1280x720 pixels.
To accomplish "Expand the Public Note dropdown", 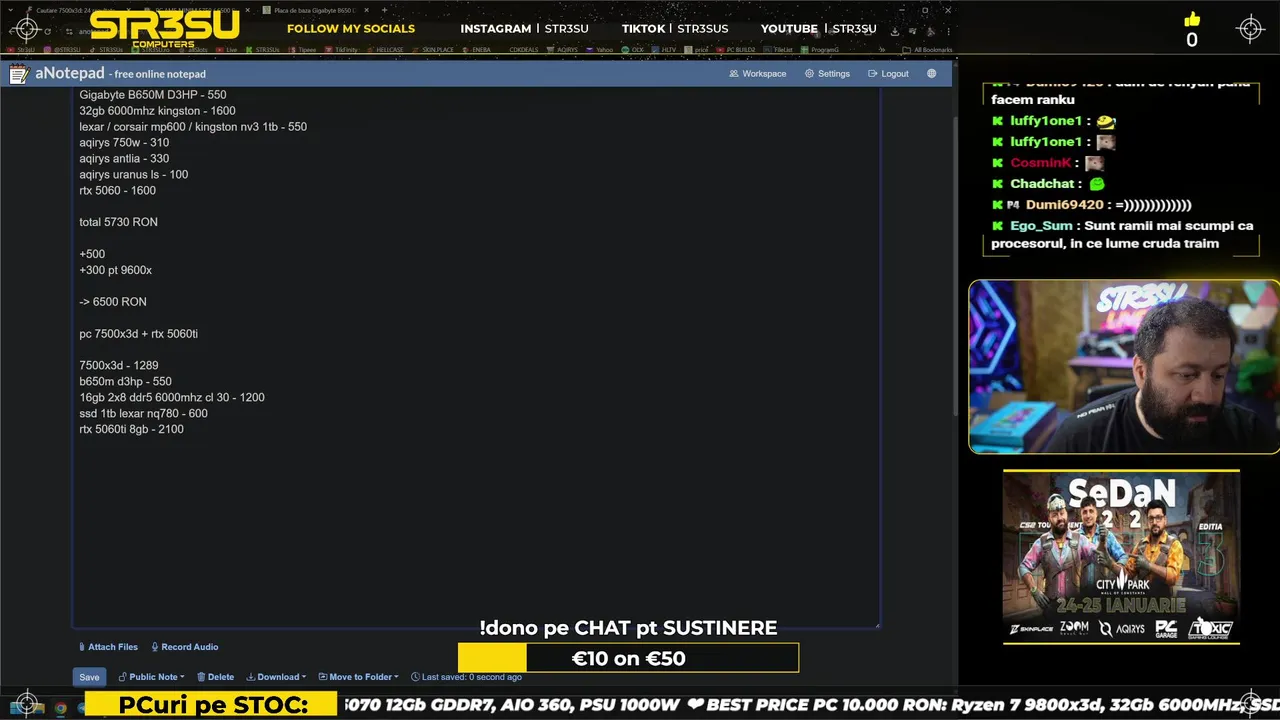I will click(x=152, y=677).
